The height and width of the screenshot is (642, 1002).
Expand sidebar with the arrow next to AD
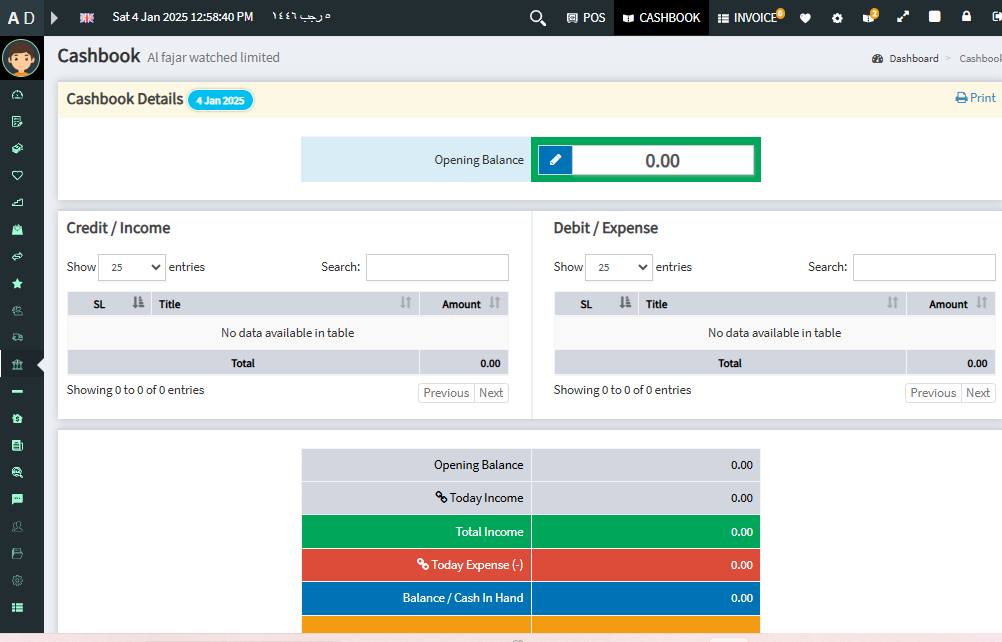pos(54,18)
